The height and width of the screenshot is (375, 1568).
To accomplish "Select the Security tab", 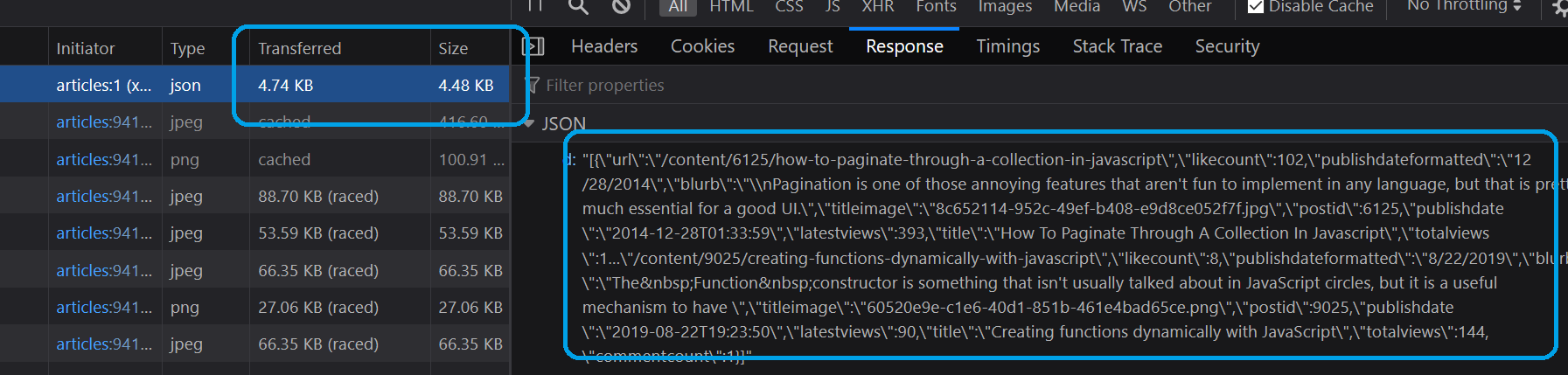I will (x=1227, y=46).
